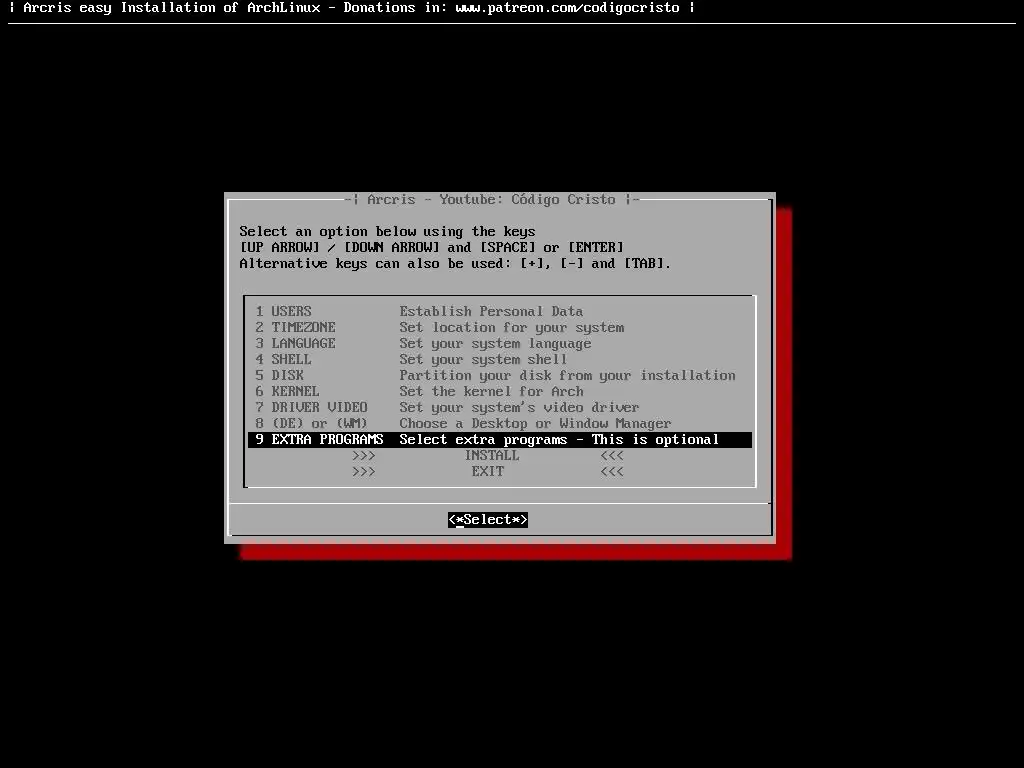Choose the 2 TIMEZONE menu option
The image size is (1024, 768).
pos(500,327)
